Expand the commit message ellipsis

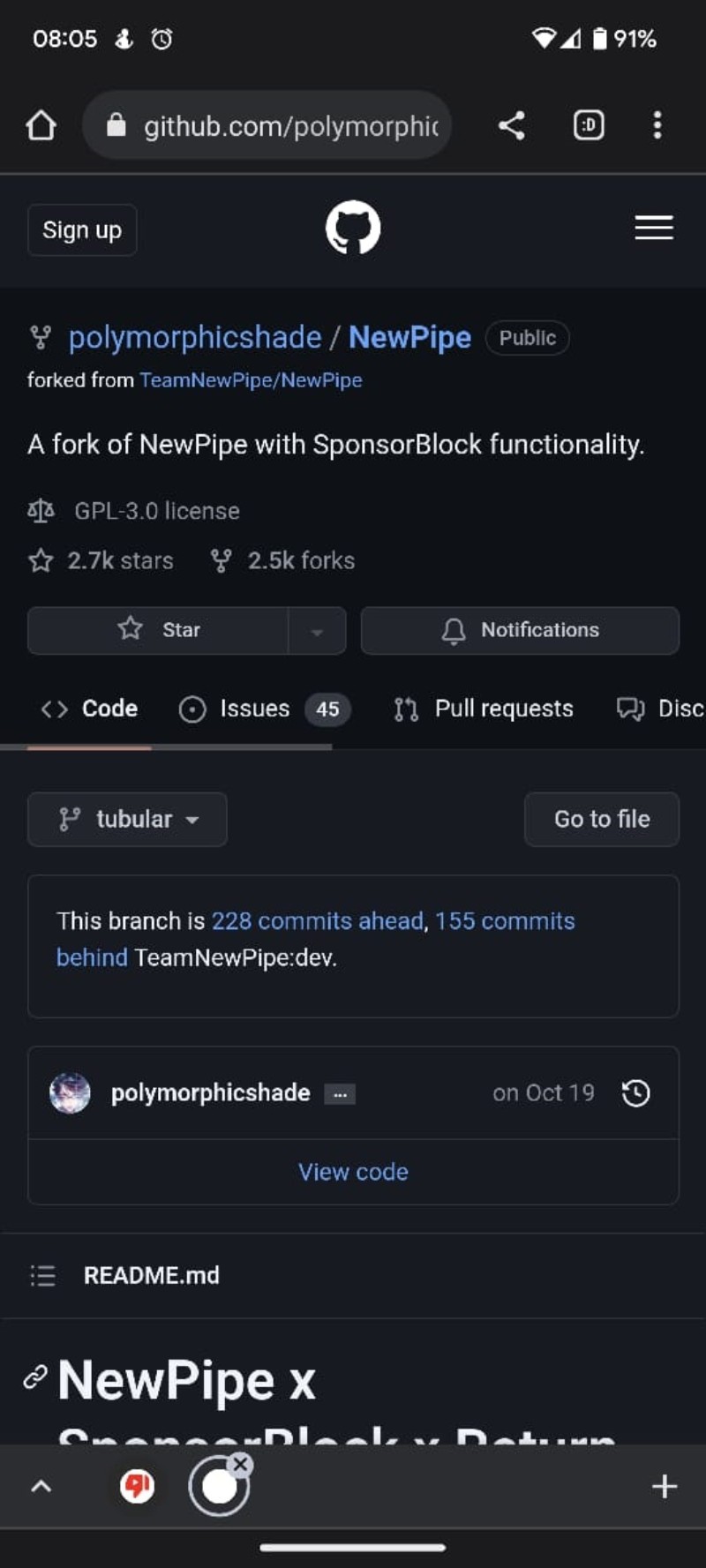[x=340, y=1094]
